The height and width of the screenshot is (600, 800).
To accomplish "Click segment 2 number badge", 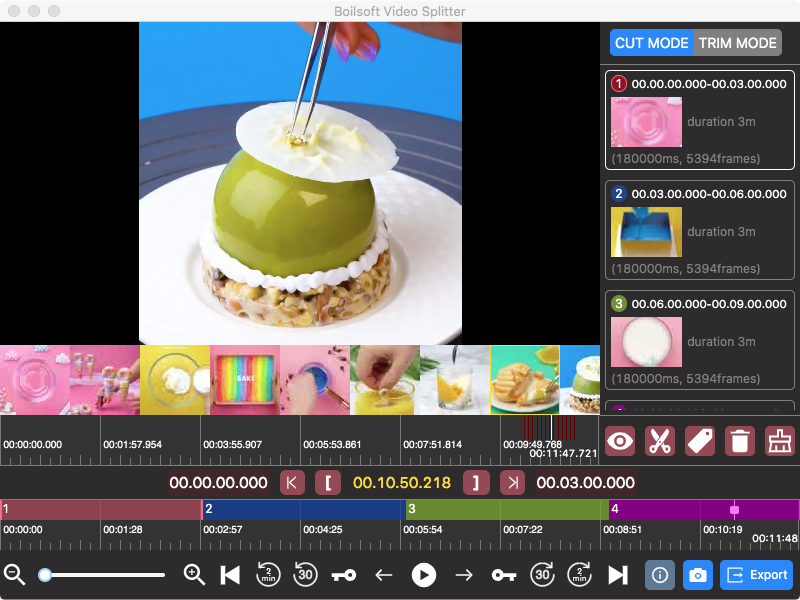I will pyautogui.click(x=619, y=194).
